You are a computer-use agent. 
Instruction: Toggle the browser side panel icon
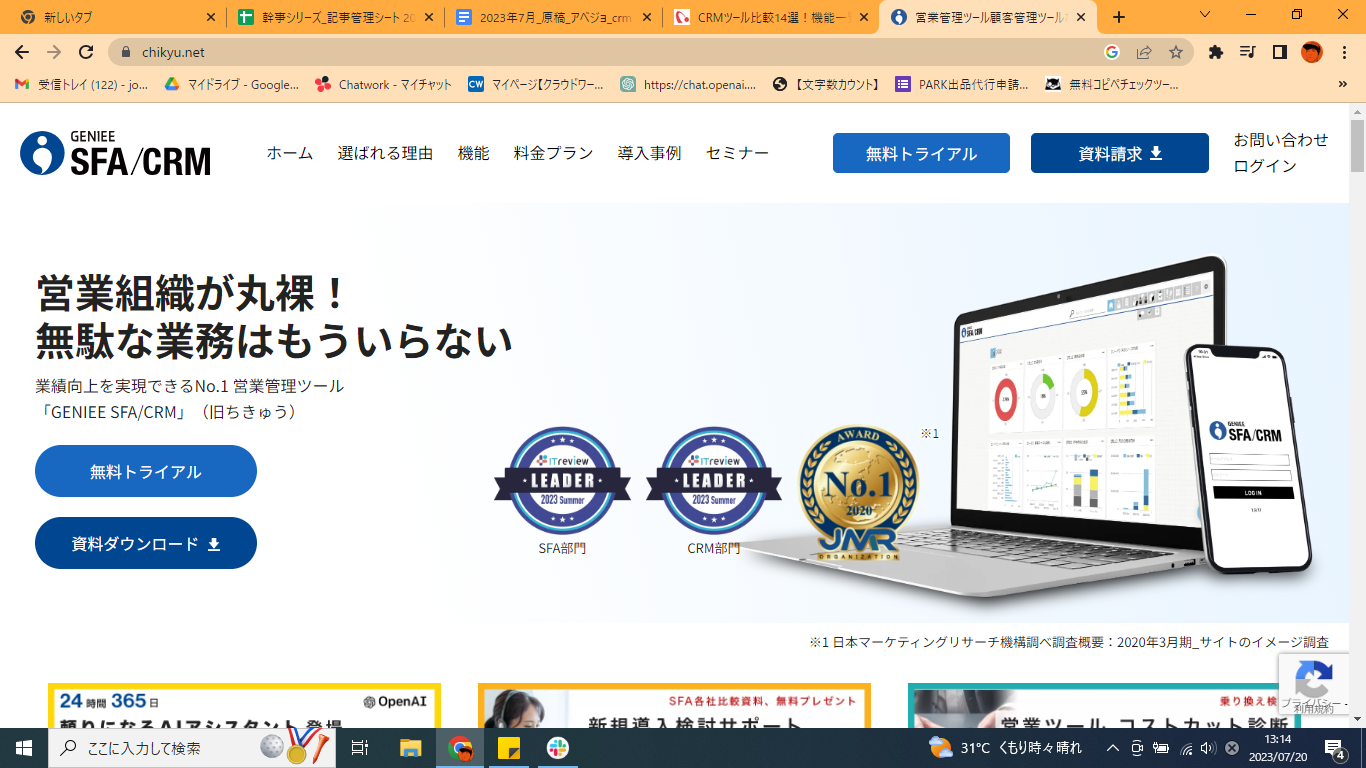click(1279, 53)
